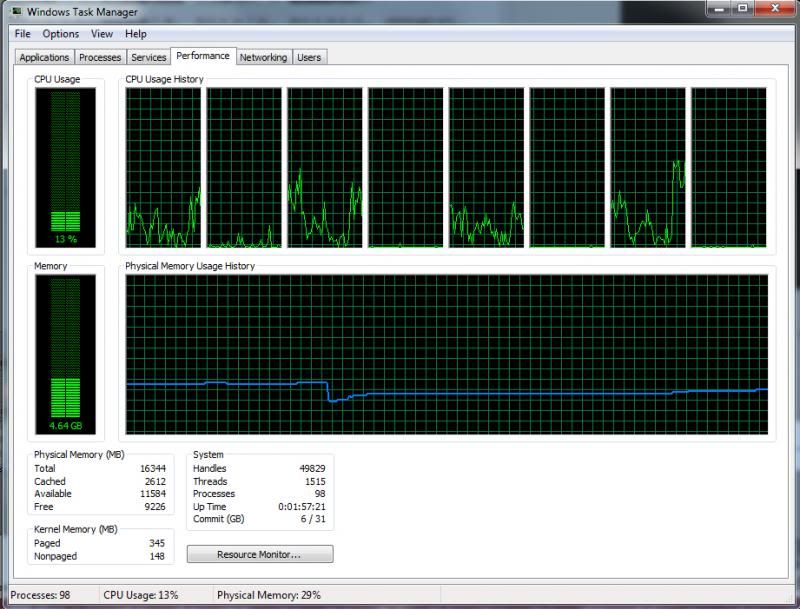The width and height of the screenshot is (800, 609).
Task: Click the Kernel Memory (MB) group label
Action: tap(76, 529)
